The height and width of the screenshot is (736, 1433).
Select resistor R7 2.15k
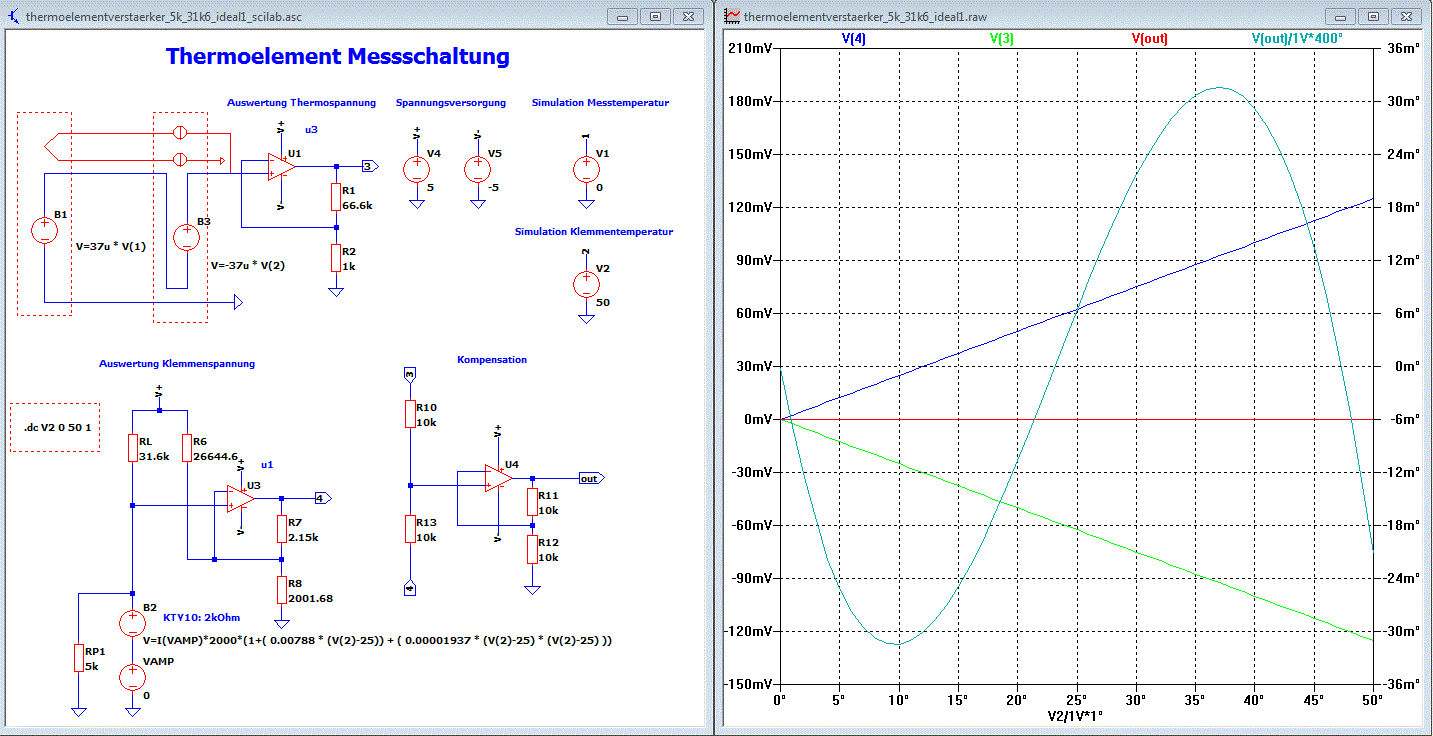point(281,529)
